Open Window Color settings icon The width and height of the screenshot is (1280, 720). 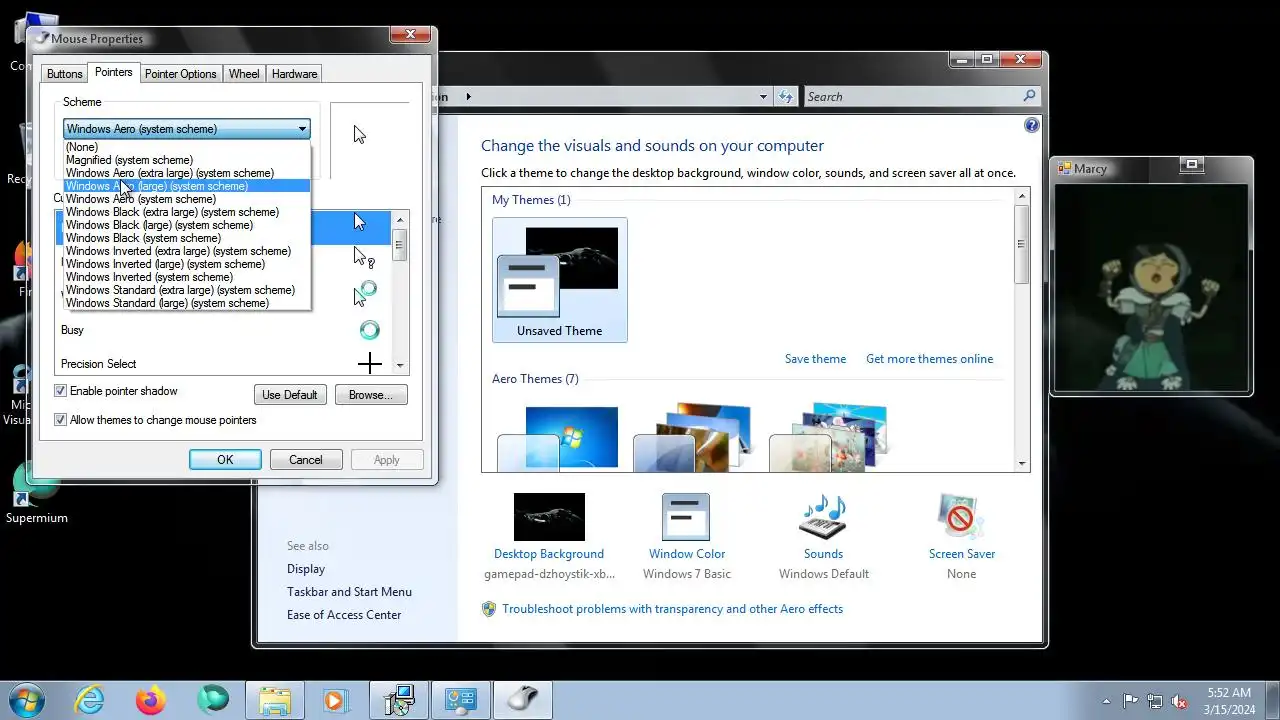[686, 517]
